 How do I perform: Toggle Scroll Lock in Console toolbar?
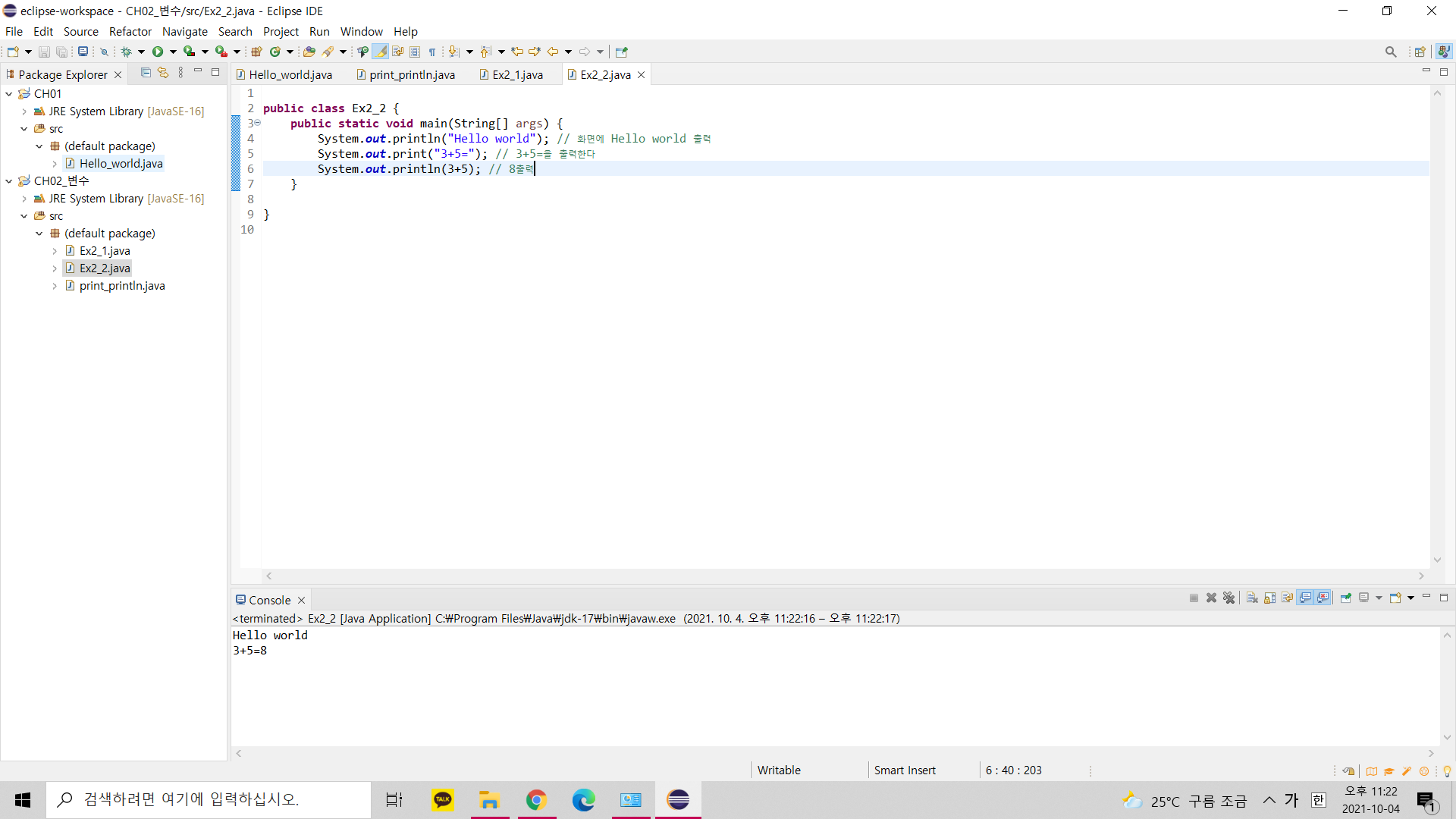pos(1269,598)
